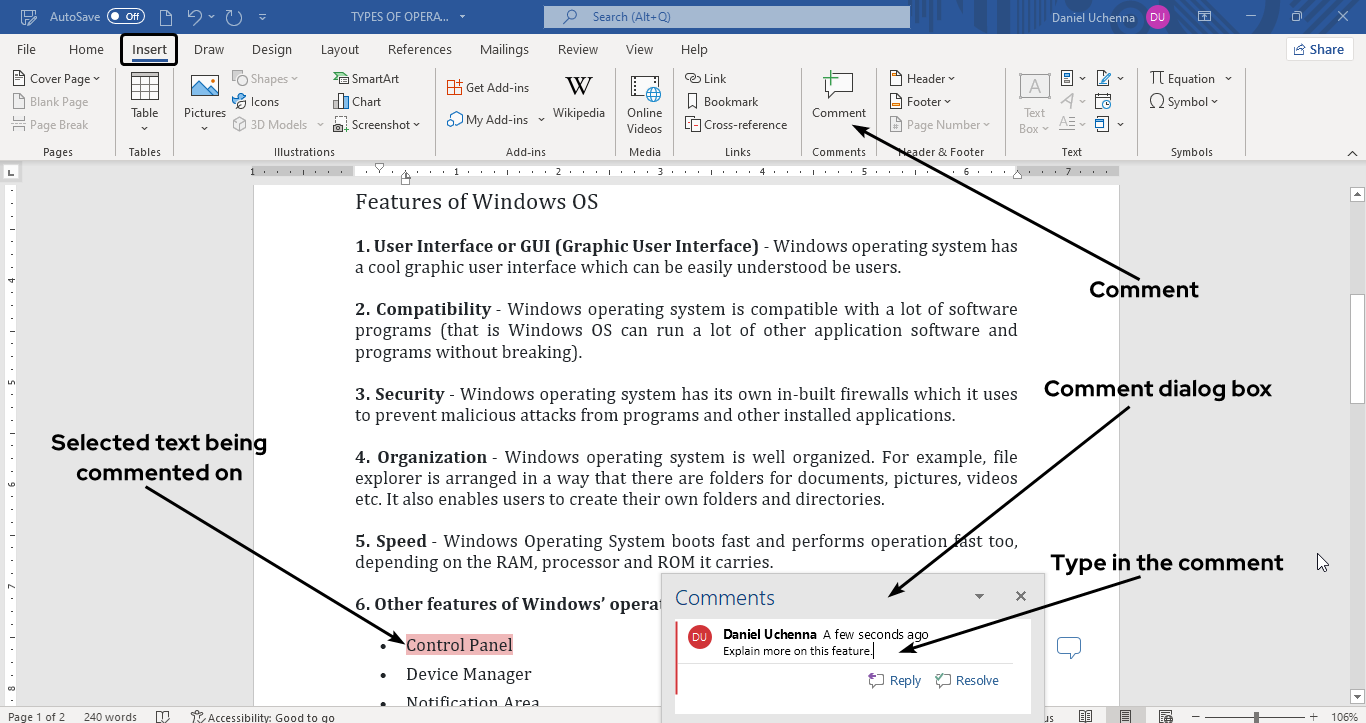Resolve the comment thread
This screenshot has width=1366, height=723.
click(x=967, y=680)
